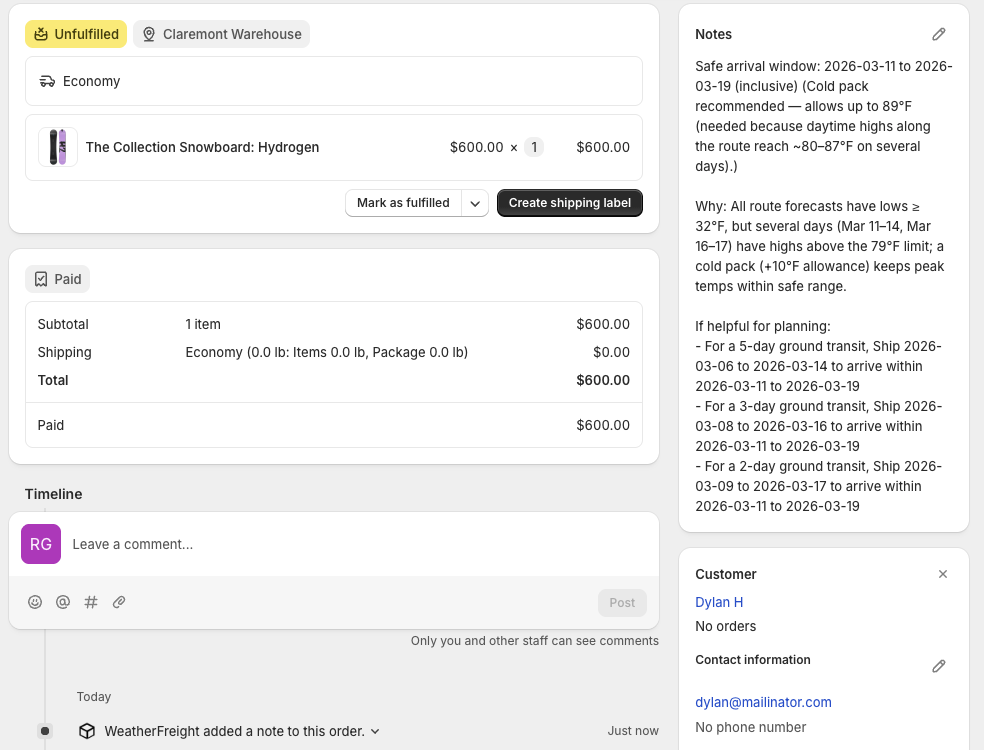Edit the order Notes with pencil icon
Viewport: 984px width, 750px height.
pos(938,33)
